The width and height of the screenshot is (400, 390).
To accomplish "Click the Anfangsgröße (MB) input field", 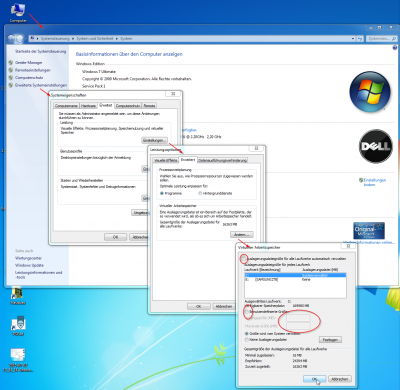I will [298, 318].
